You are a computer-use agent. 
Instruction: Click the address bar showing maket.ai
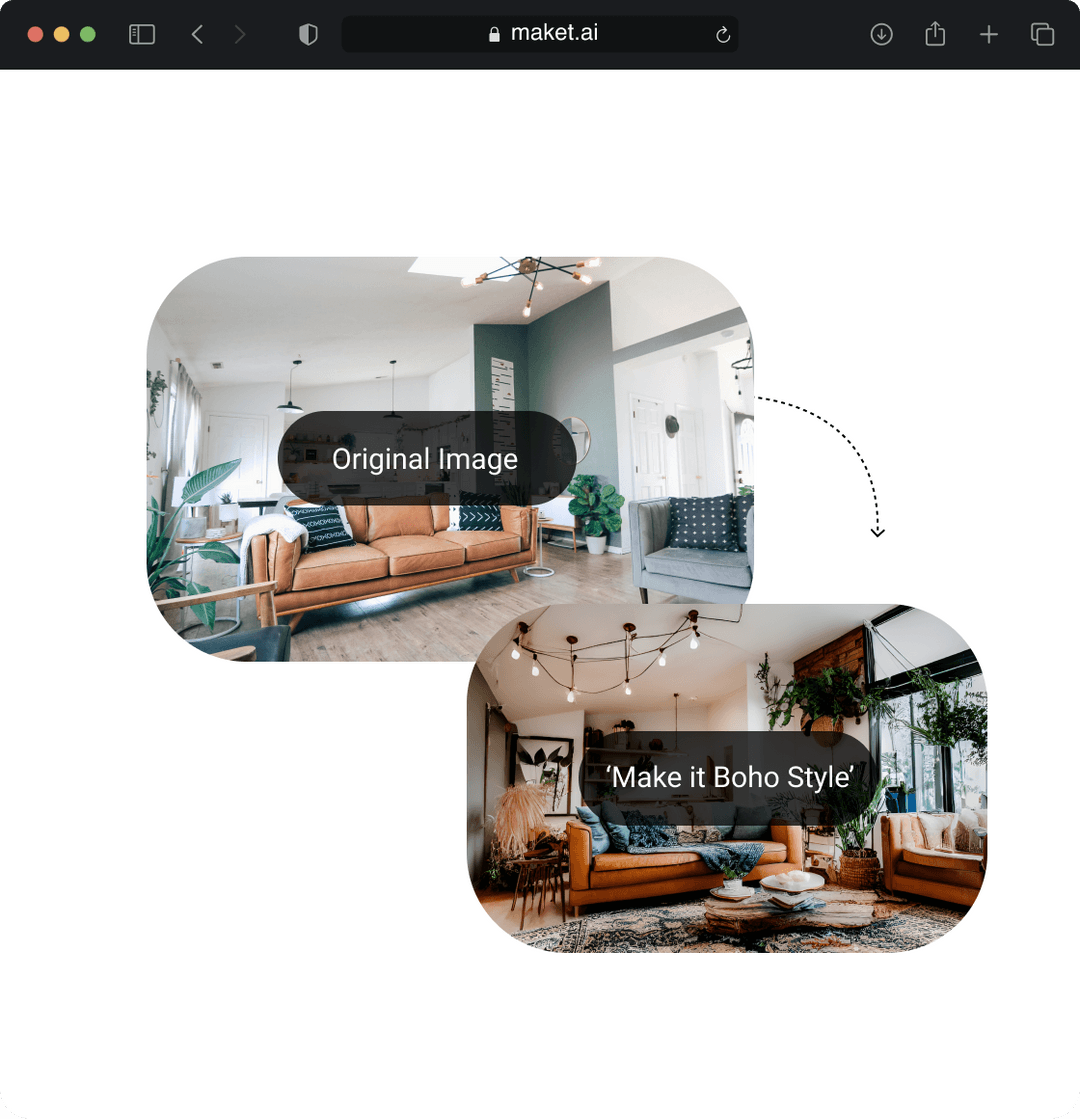540,33
